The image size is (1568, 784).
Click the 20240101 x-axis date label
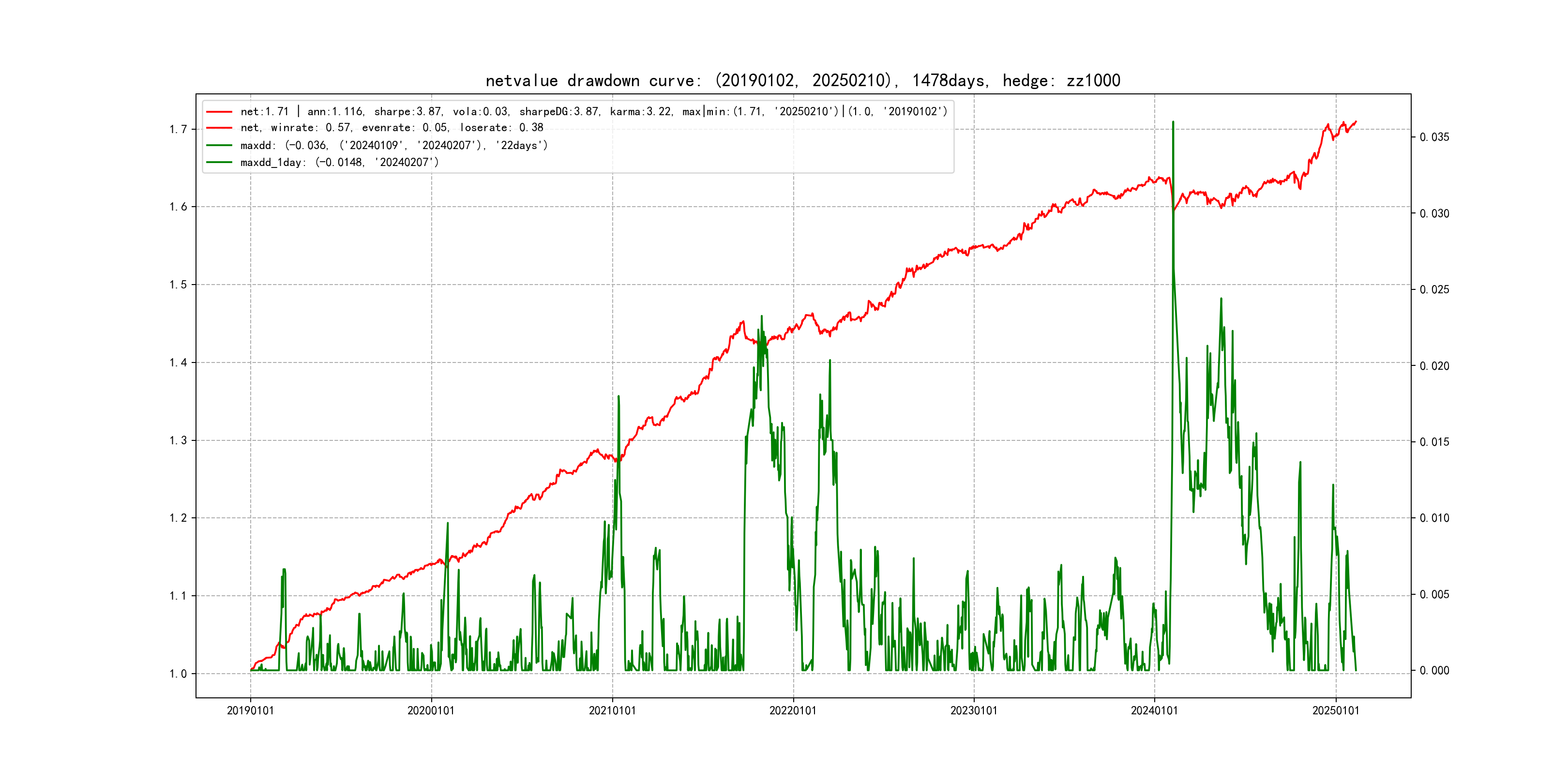click(x=1155, y=710)
